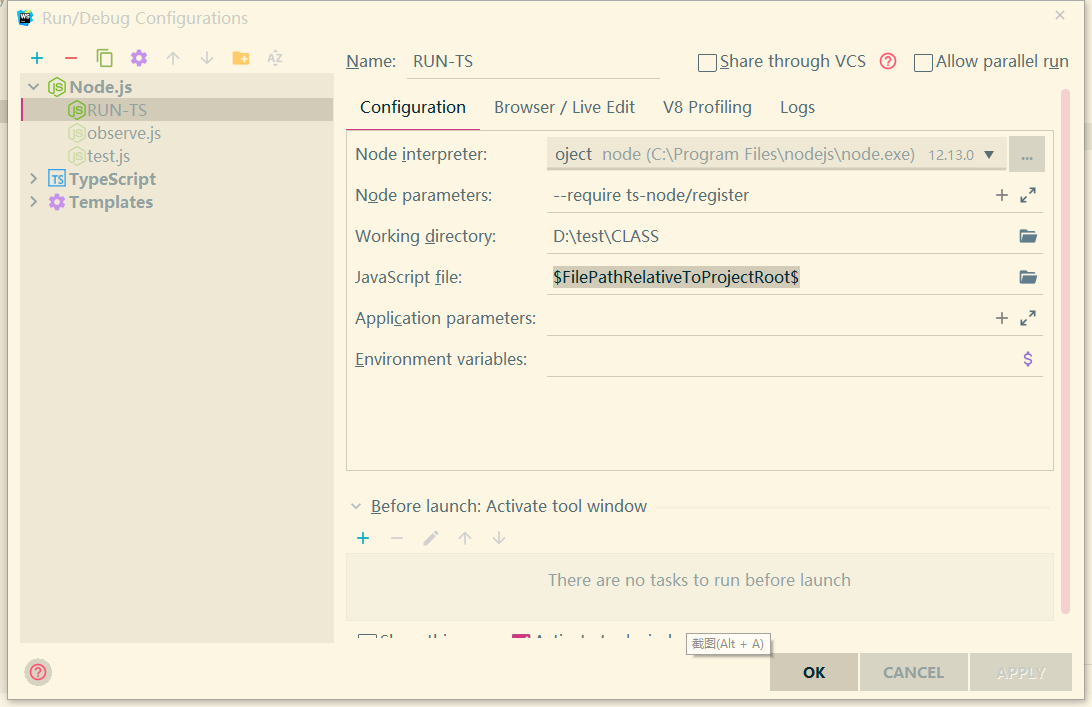
Task: Switch to the V8 Profiling tab
Action: (x=707, y=107)
